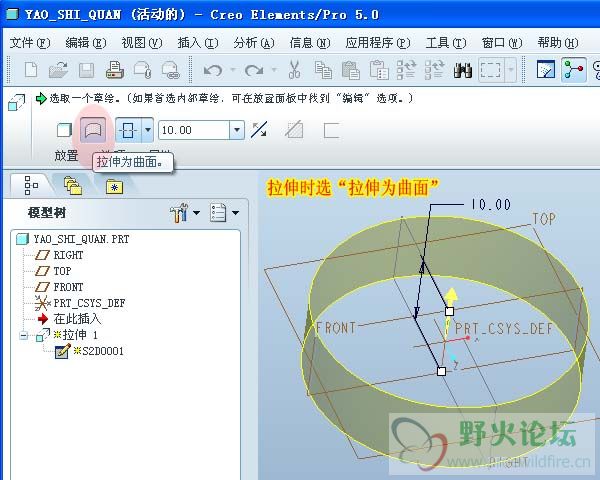Click the 10.00 dimension in viewport
This screenshot has width=600, height=480.
pyautogui.click(x=491, y=204)
